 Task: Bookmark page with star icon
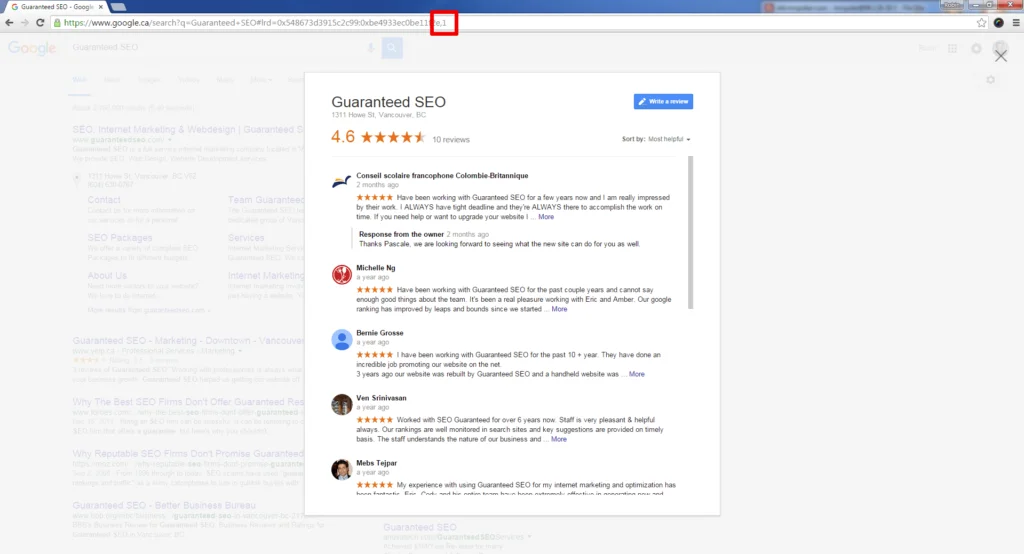982,23
